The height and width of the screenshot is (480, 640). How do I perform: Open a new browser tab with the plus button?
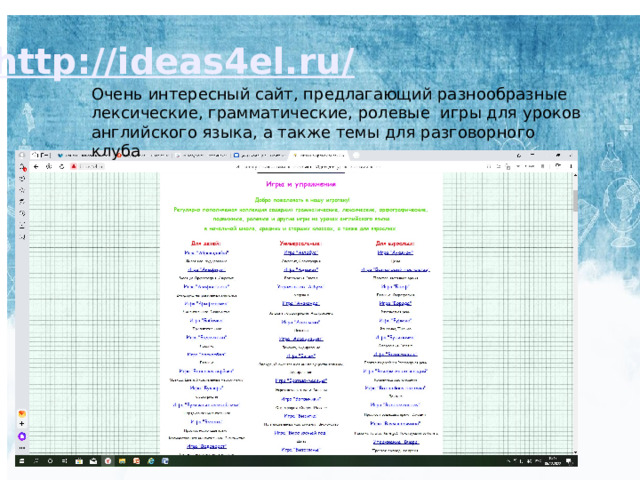356,155
